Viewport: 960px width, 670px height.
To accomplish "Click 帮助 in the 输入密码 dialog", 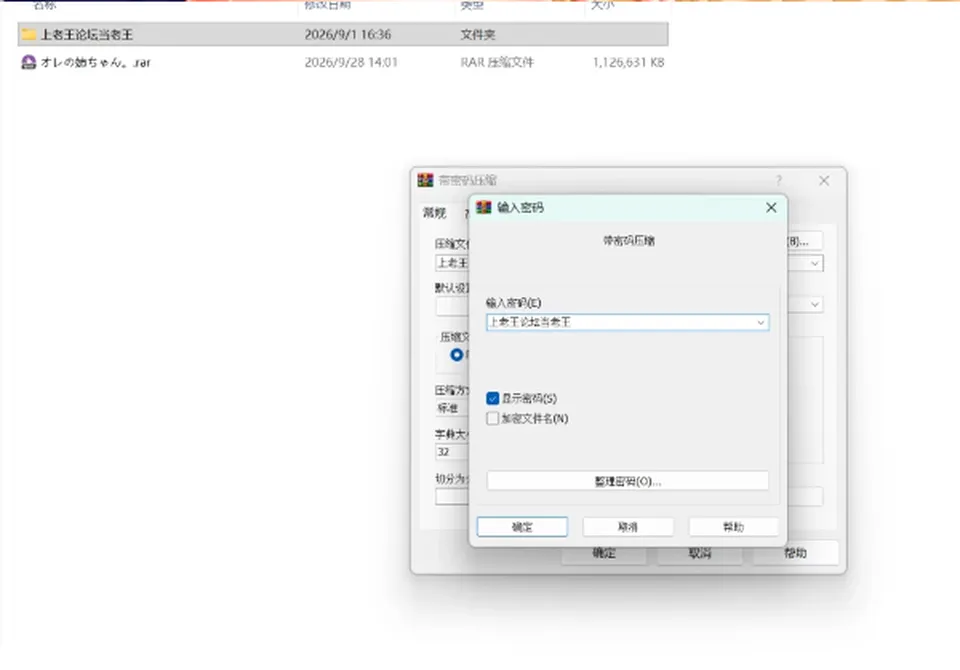I will click(x=733, y=527).
